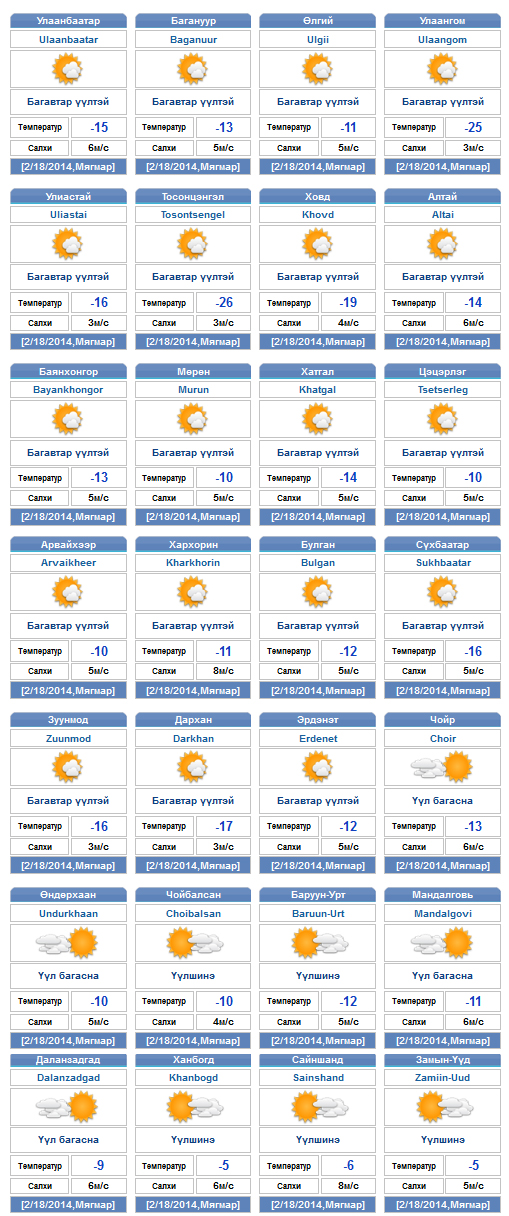Select the Улаангом header tab

click(x=443, y=21)
